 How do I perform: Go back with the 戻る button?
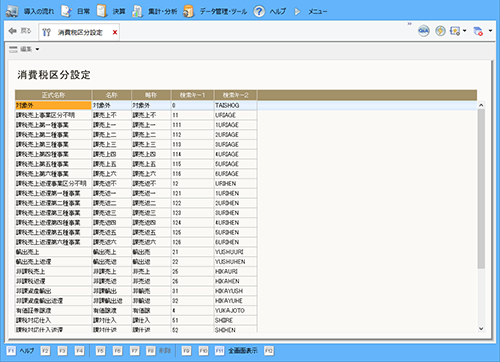click(x=20, y=31)
